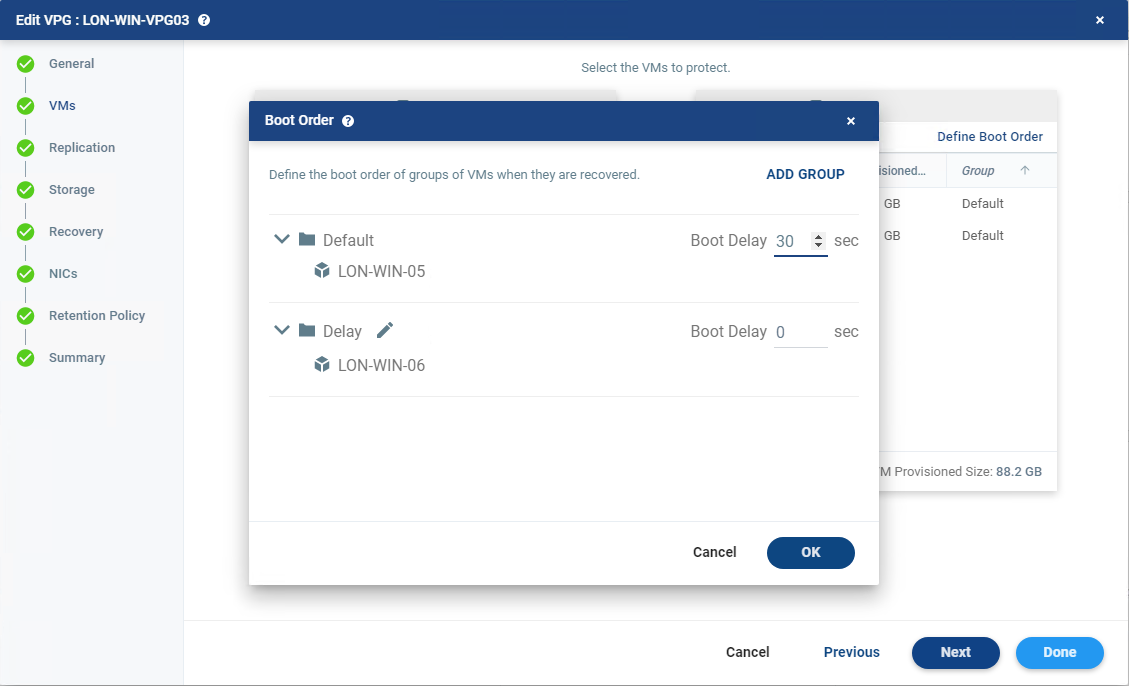Viewport: 1129px width, 686px height.
Task: Click the Default group folder icon
Action: pyautogui.click(x=307, y=240)
